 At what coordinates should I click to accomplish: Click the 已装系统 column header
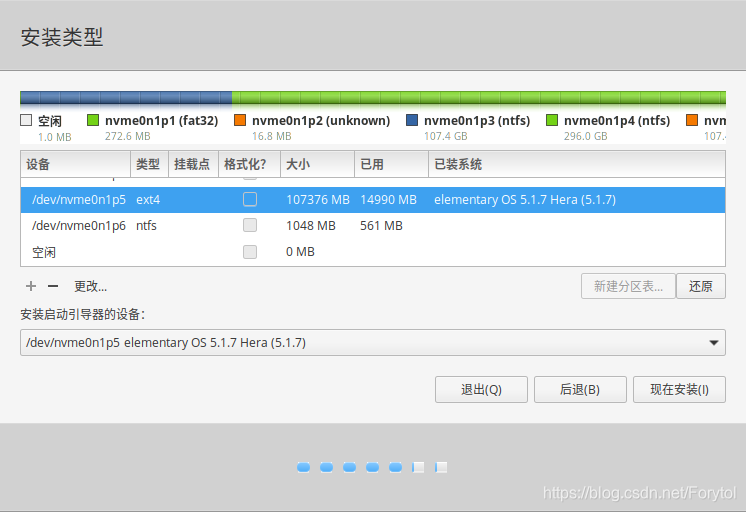coord(577,164)
